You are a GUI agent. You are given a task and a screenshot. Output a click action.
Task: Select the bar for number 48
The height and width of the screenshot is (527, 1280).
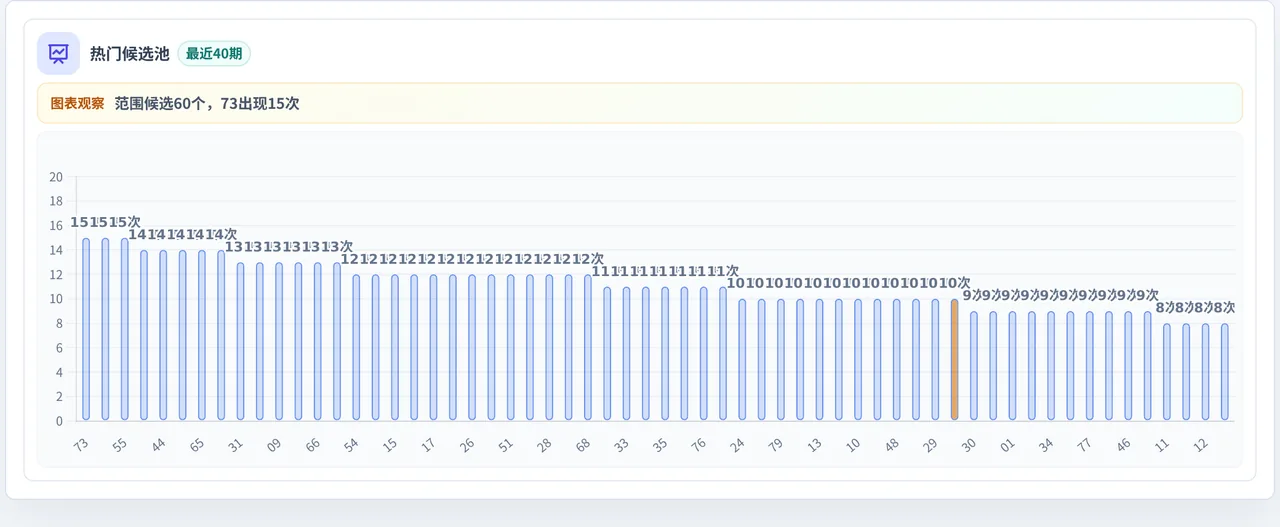pos(897,360)
